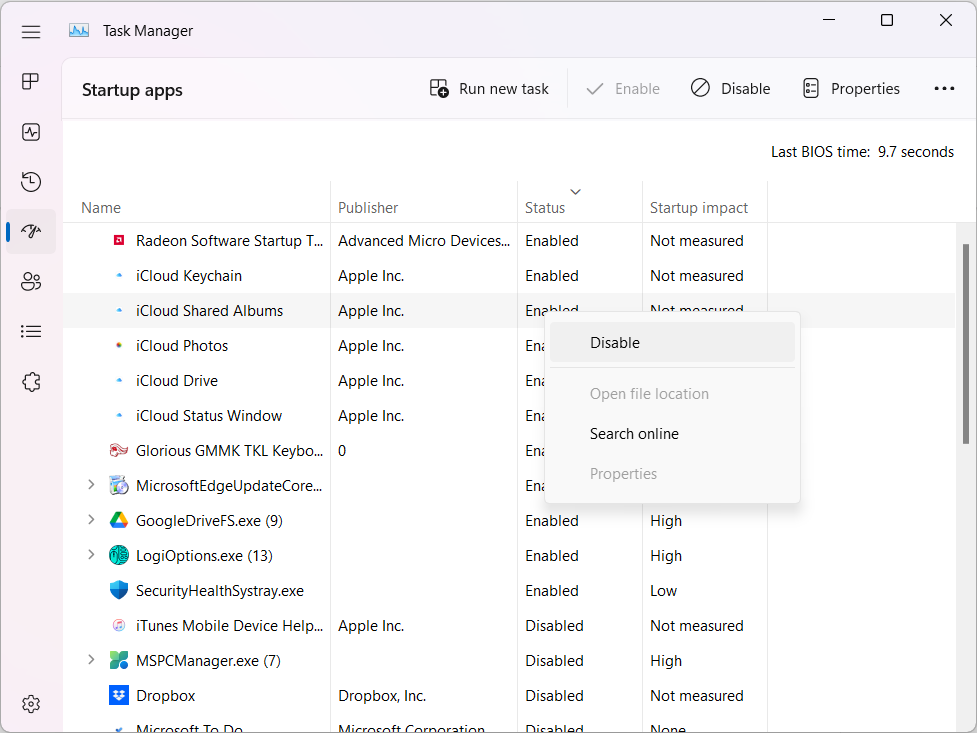
Task: Click the iCloud Photos colorful icon
Action: tap(119, 345)
